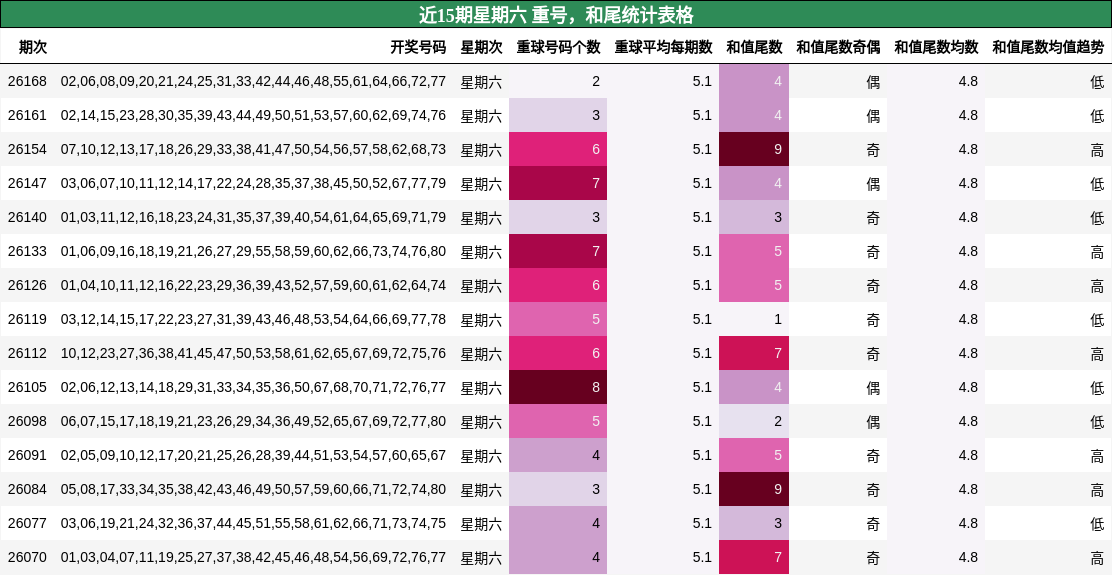The image size is (1112, 575).
Task: Click period number 26105
Action: click(x=27, y=388)
